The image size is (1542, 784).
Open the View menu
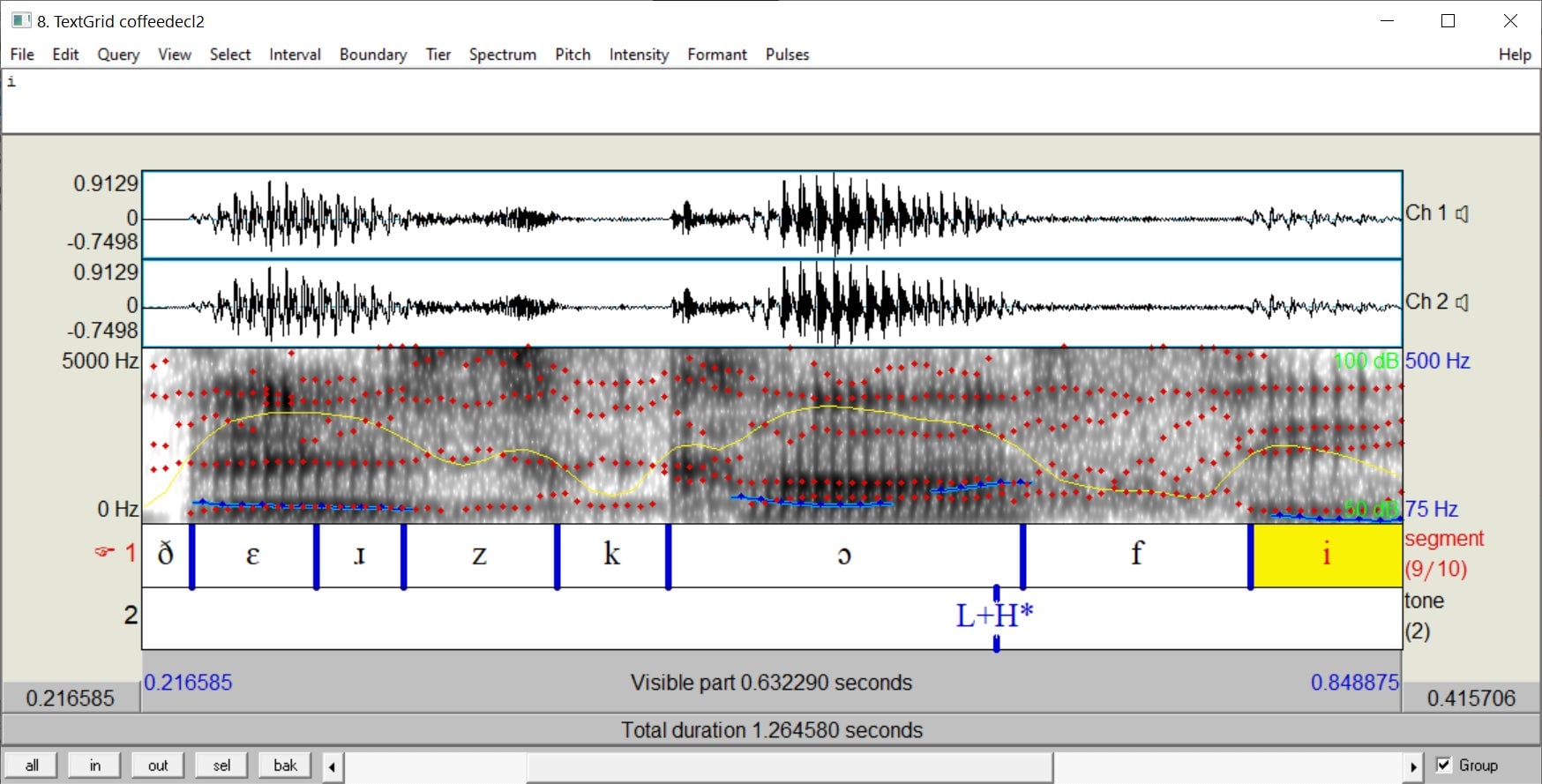[x=175, y=55]
